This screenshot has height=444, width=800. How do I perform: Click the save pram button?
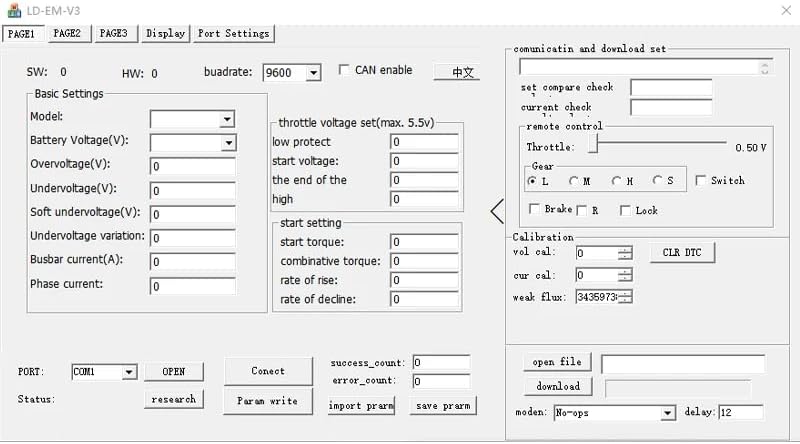point(443,406)
